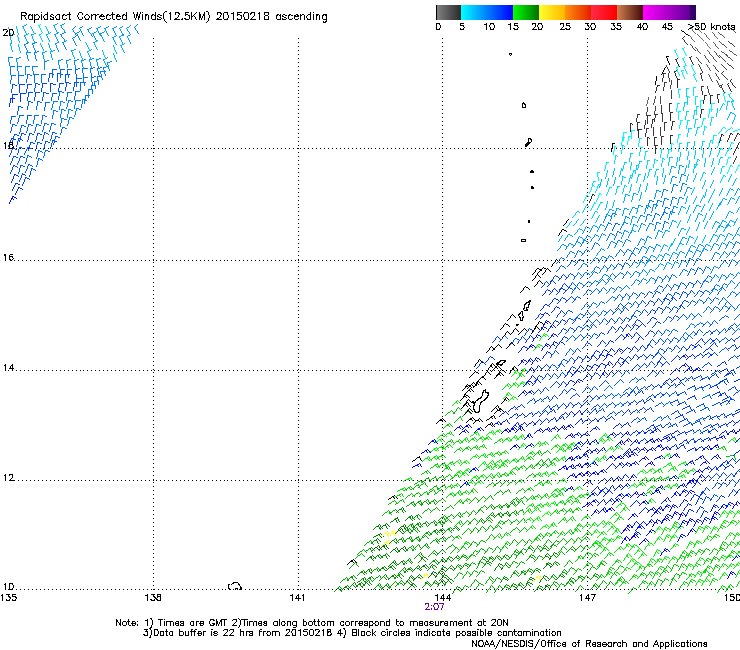
Task: Click the magenta-purple 40-50 knots legend swatch
Action: pos(669,12)
